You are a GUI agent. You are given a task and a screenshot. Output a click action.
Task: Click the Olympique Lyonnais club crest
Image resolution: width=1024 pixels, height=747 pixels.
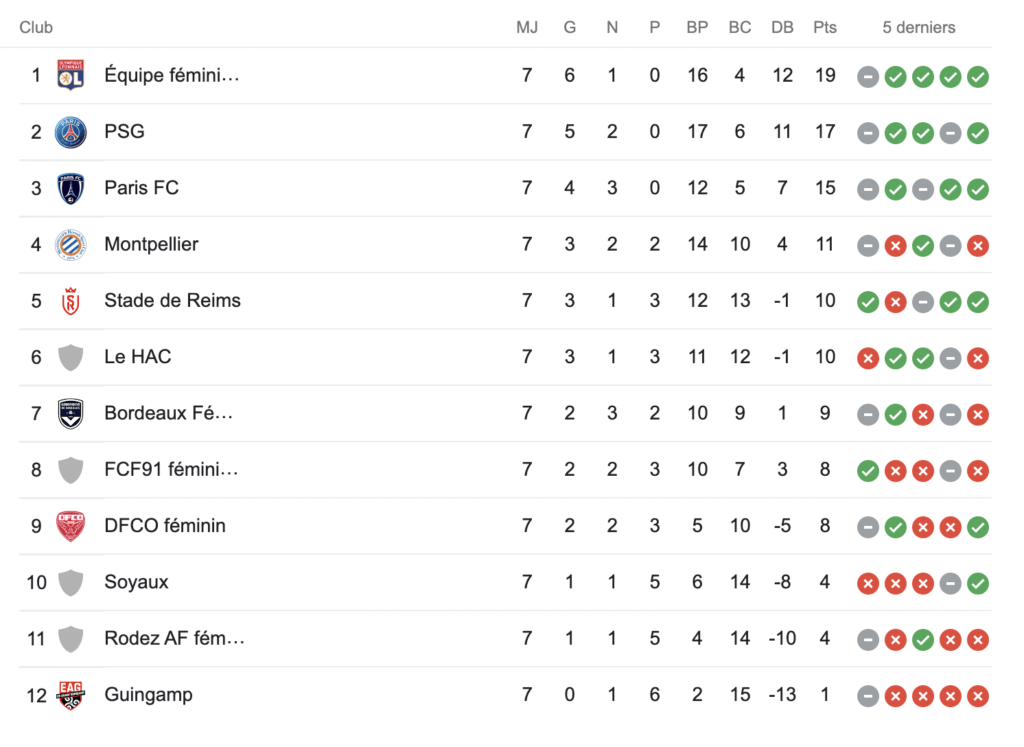tap(71, 75)
